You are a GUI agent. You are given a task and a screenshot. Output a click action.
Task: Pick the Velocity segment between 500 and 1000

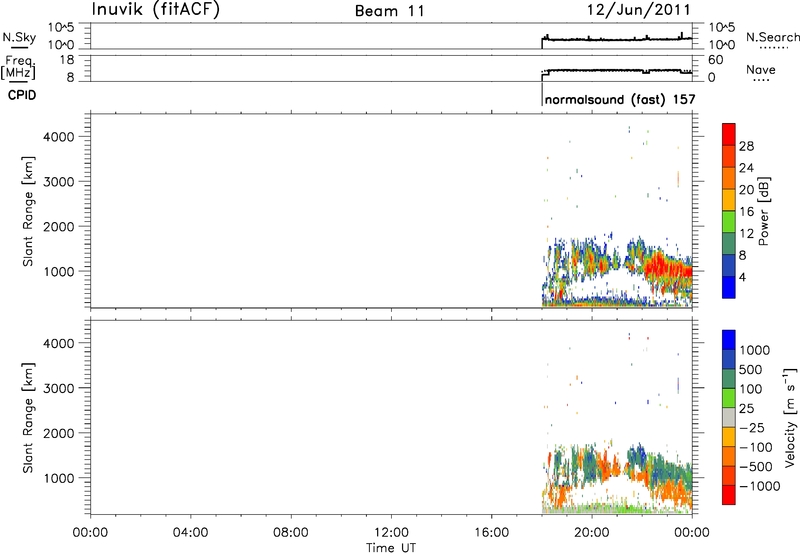[x=729, y=359]
